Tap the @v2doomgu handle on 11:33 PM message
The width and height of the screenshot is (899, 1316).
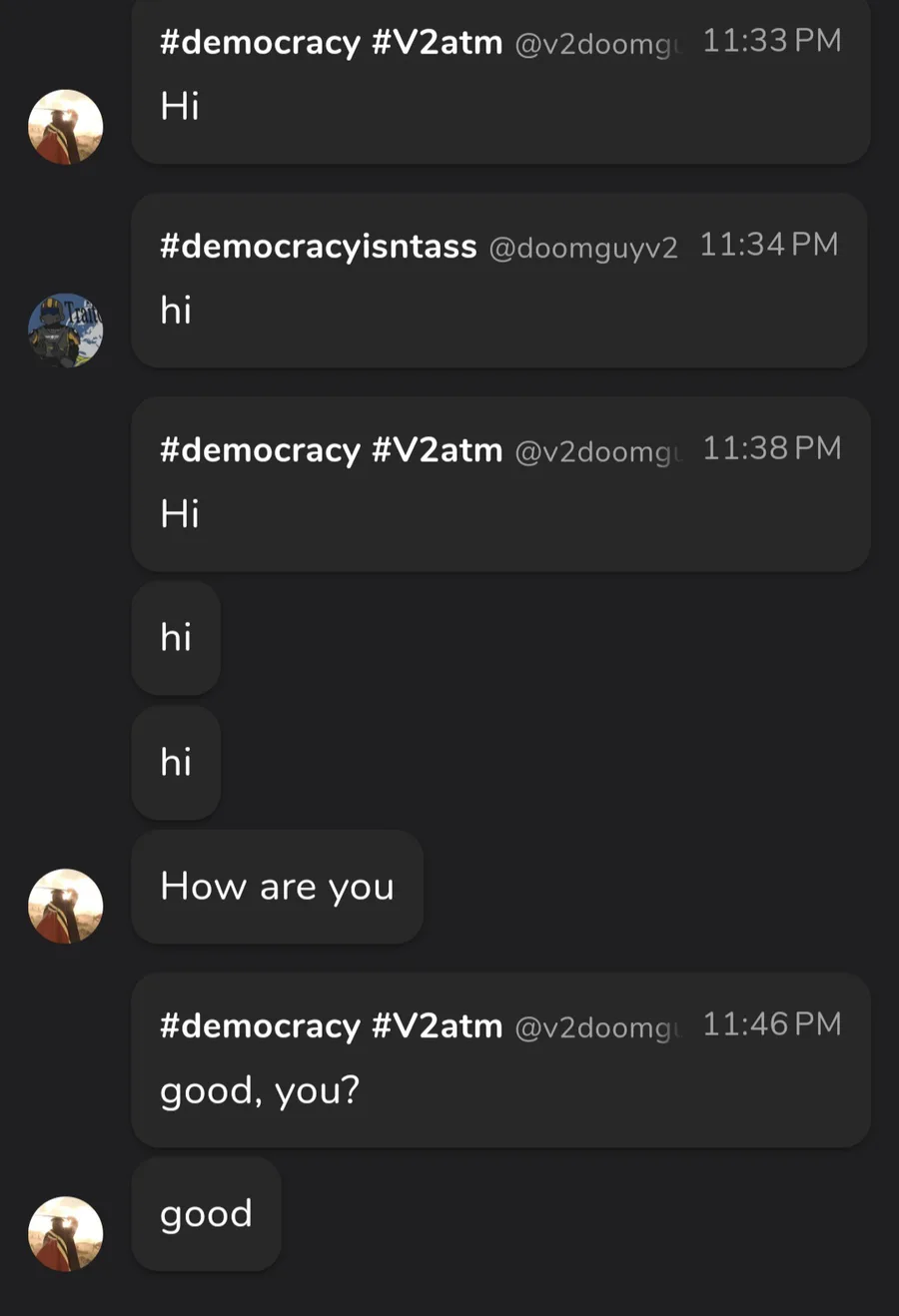pos(597,44)
